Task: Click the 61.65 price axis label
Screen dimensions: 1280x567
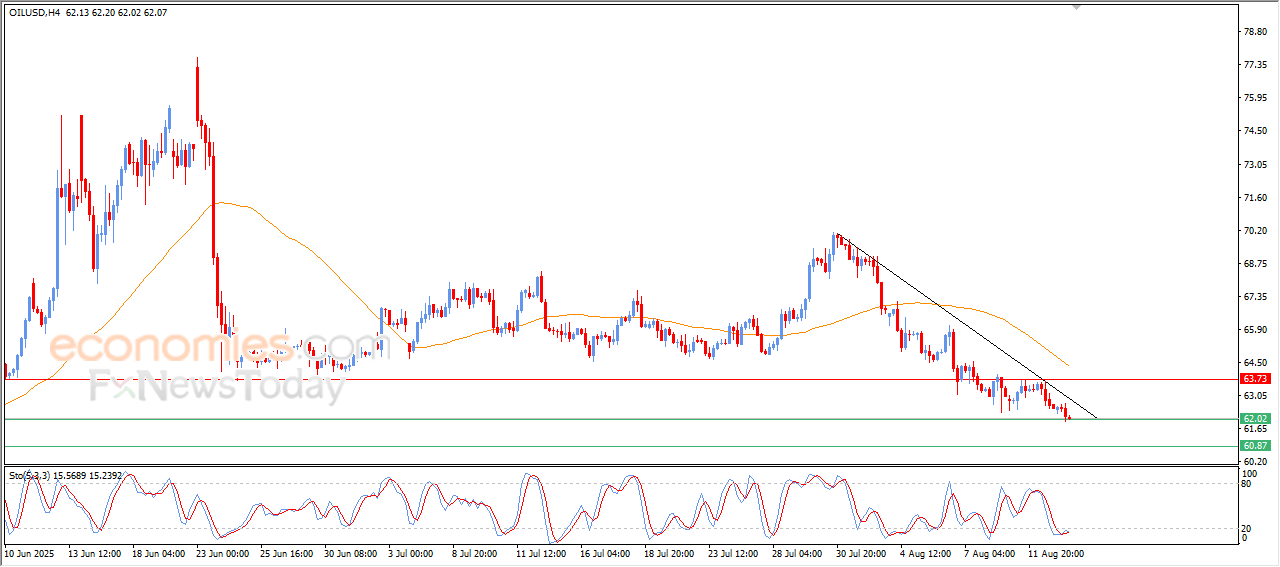Action: pyautogui.click(x=1255, y=428)
